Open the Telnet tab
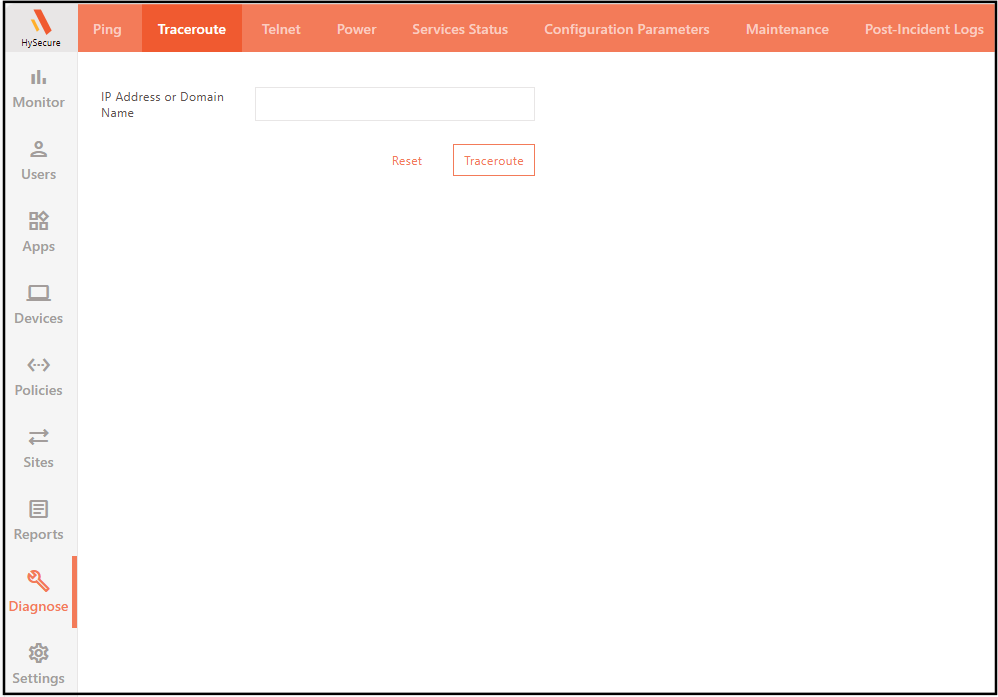Viewport: 998px width, 697px height. [281, 29]
